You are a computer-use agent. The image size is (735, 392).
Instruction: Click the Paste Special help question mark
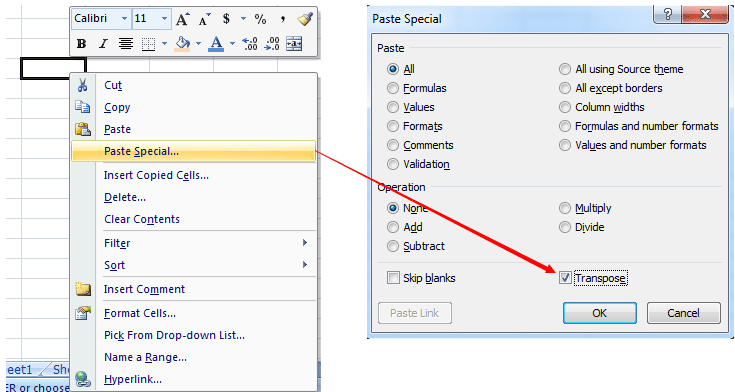tap(668, 14)
